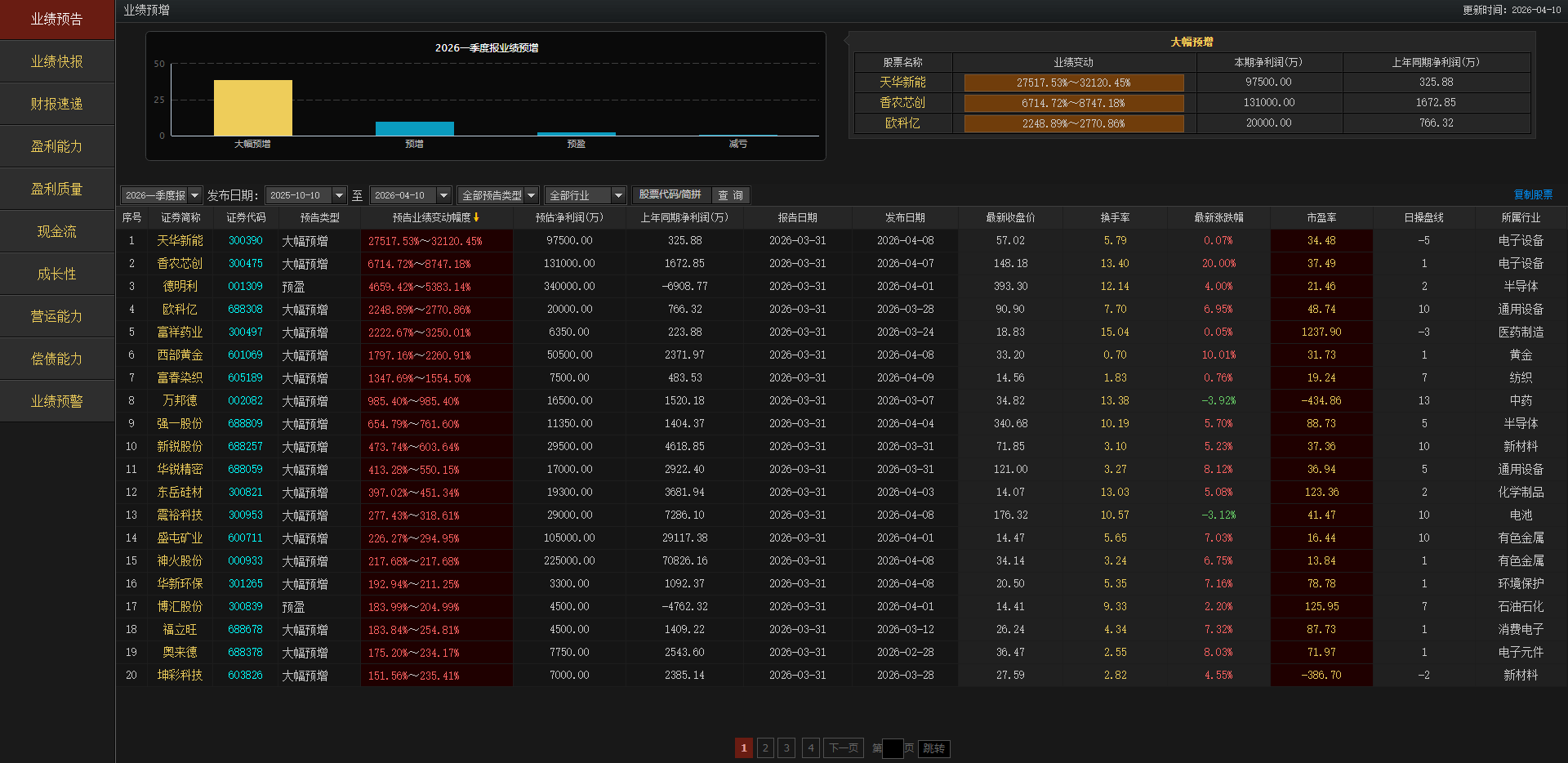Open the 财报速递 sidebar section
Image resolution: width=1568 pixels, height=763 pixels.
(x=57, y=103)
